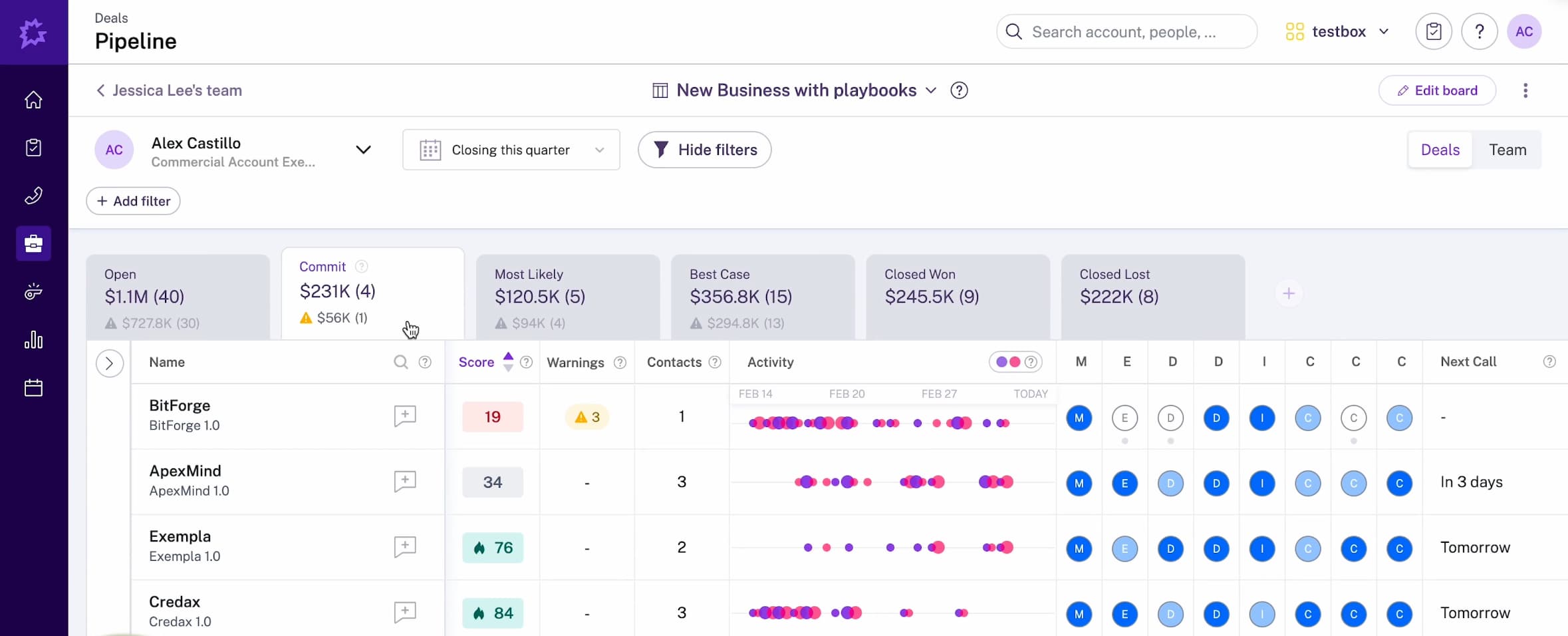
Task: Select the Best Case forecast tab
Action: pyautogui.click(x=763, y=297)
